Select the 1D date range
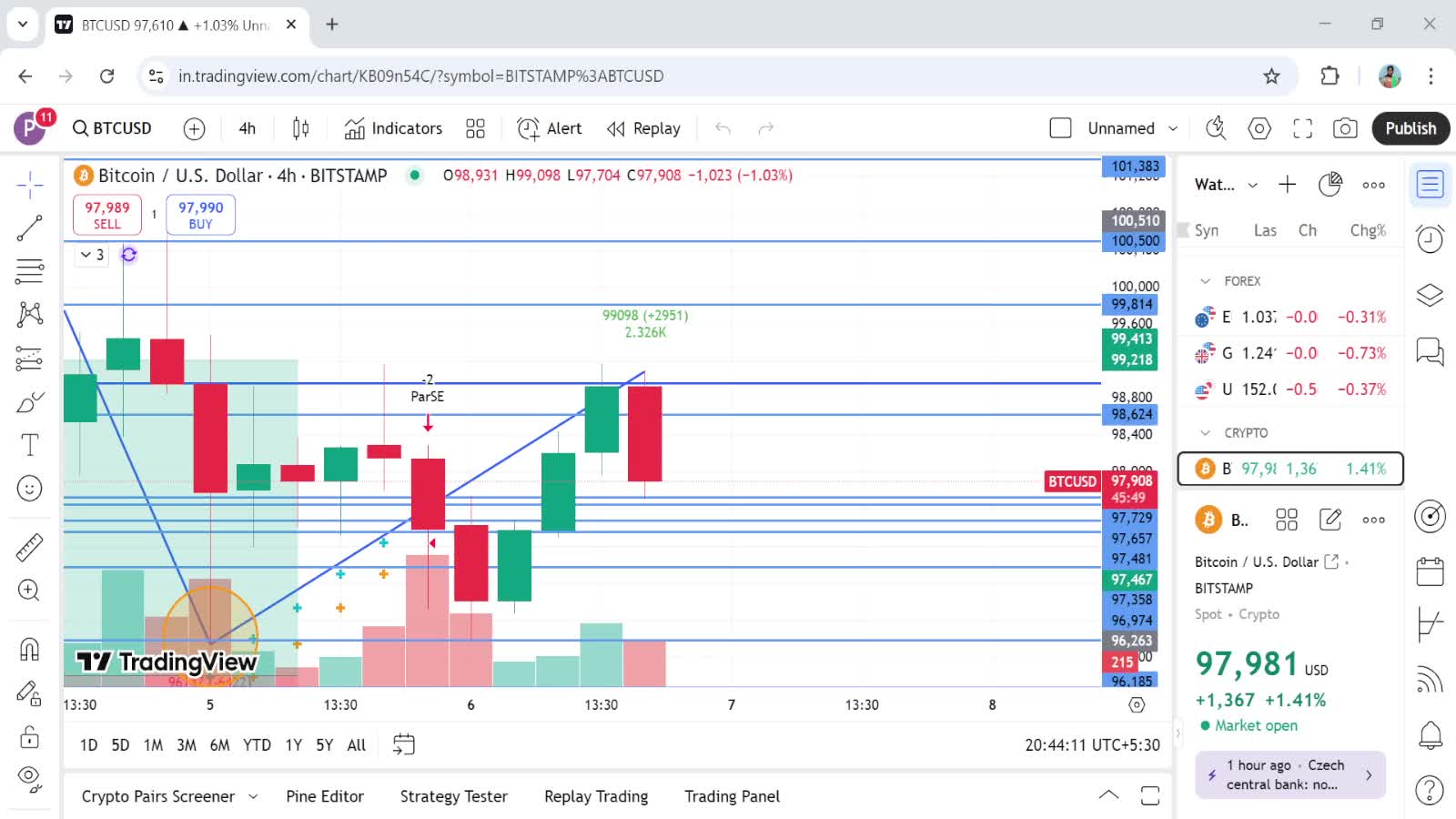This screenshot has height=819, width=1456. pyautogui.click(x=88, y=745)
